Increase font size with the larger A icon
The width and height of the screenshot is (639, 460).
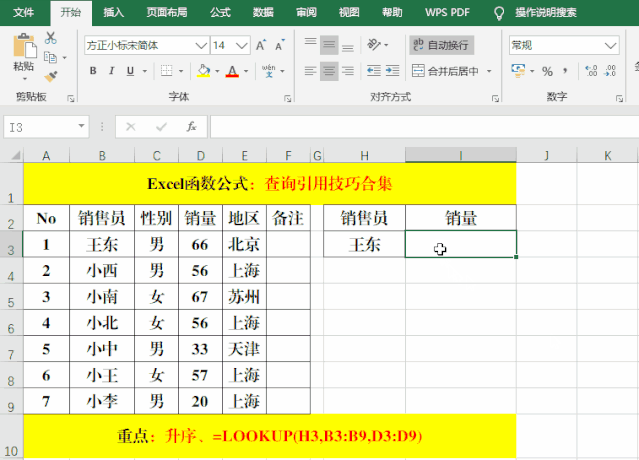(261, 45)
